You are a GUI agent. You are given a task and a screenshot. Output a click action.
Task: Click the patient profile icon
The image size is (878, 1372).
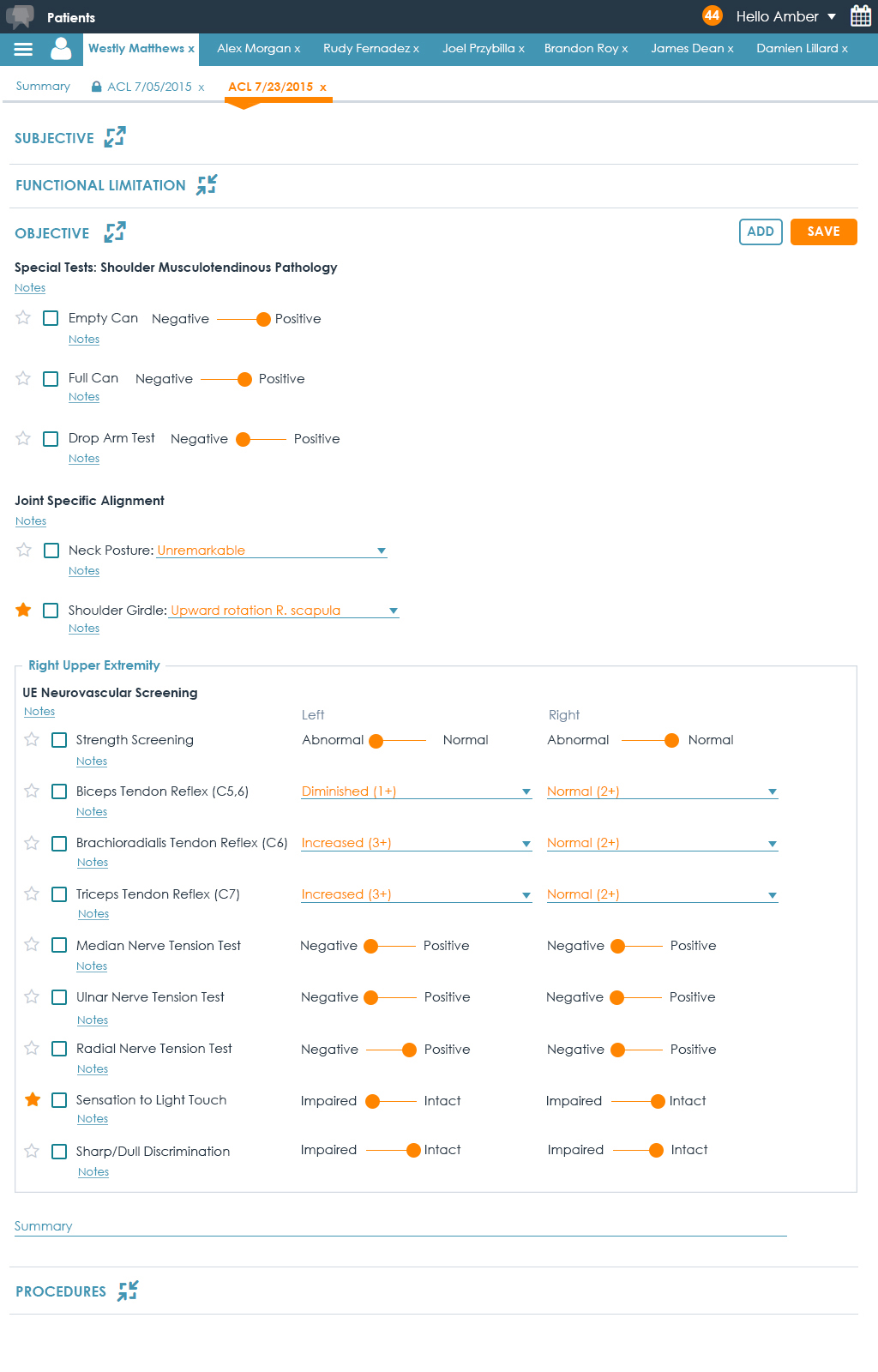[x=61, y=49]
